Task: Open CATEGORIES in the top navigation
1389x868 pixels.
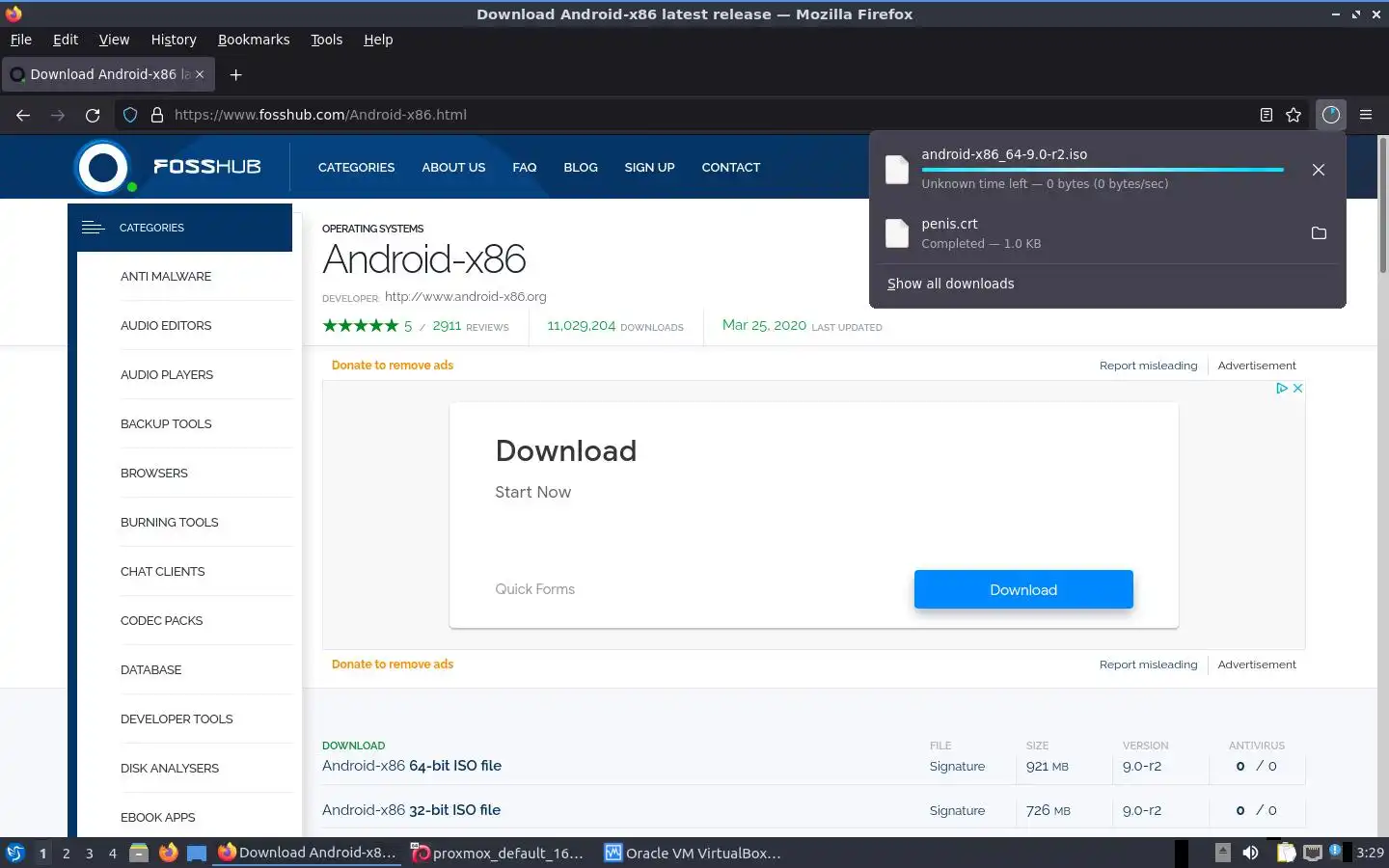Action: (x=356, y=168)
